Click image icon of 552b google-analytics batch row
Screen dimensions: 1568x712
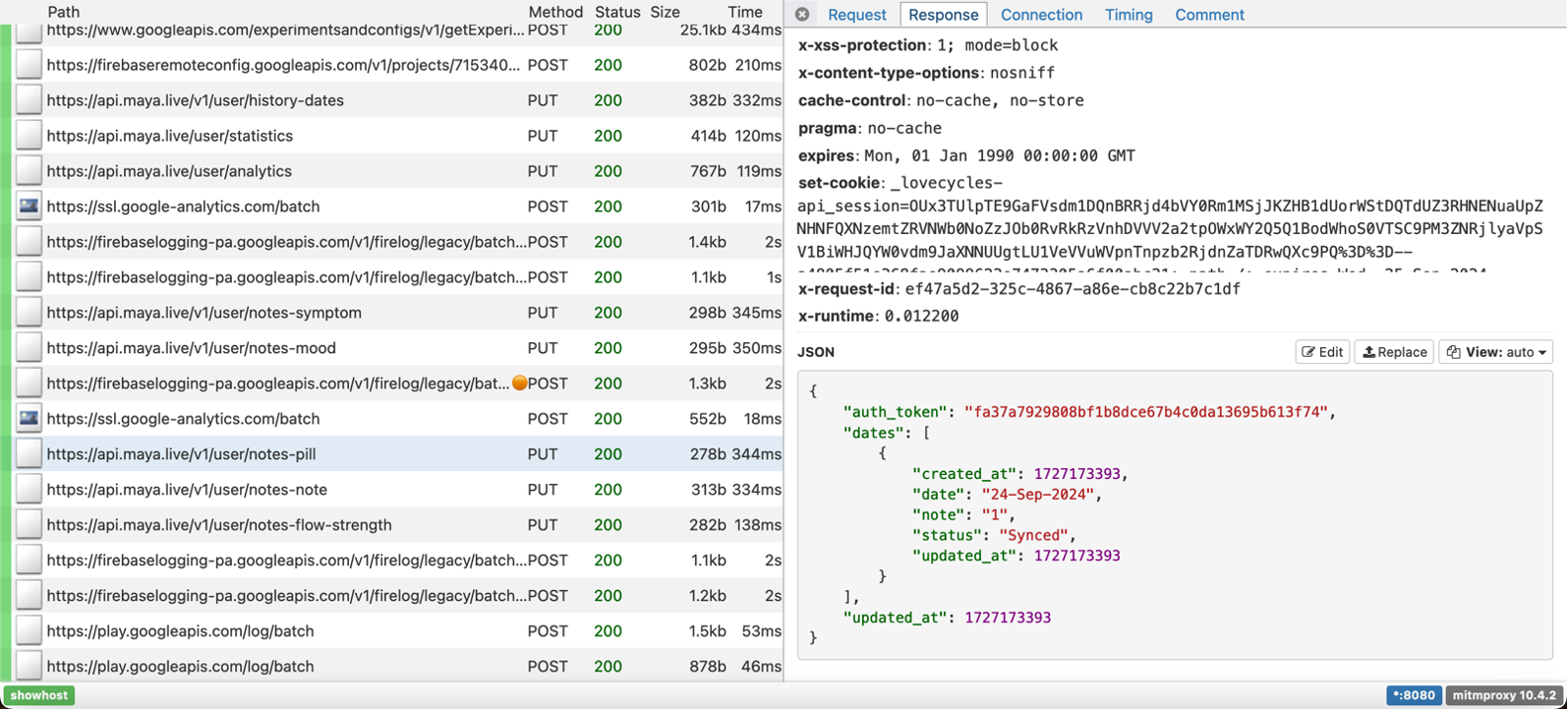(29, 419)
